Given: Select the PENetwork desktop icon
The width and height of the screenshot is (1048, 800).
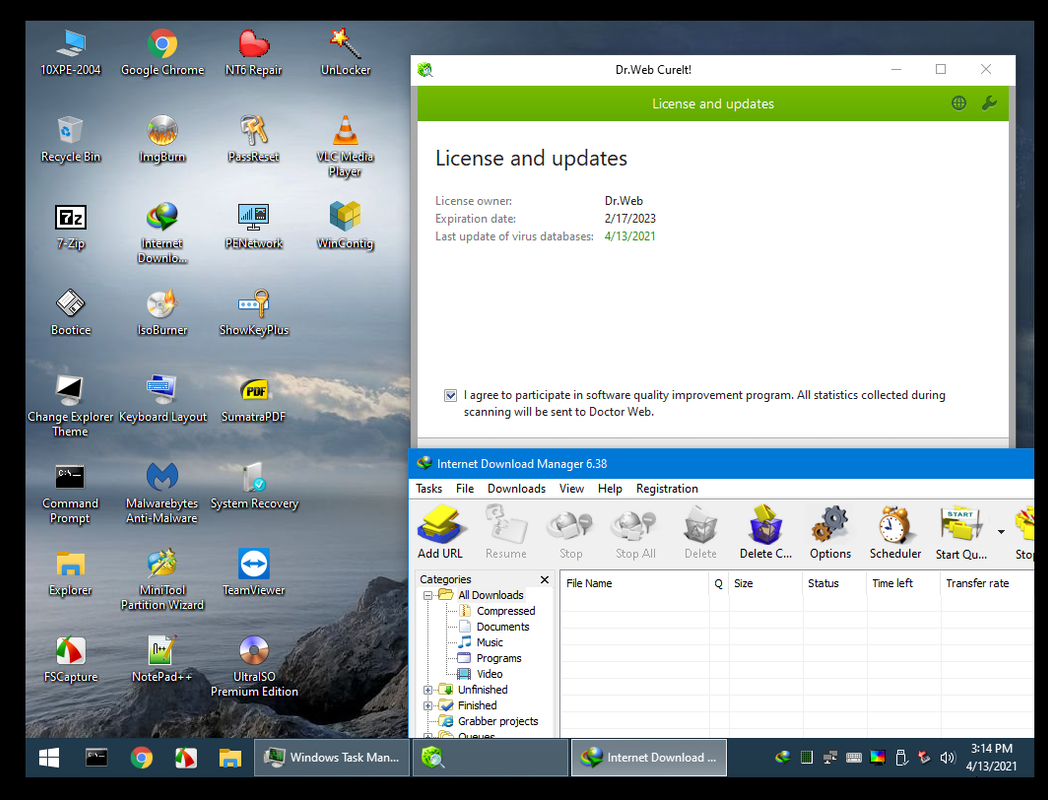Looking at the screenshot, I should (x=253, y=226).
